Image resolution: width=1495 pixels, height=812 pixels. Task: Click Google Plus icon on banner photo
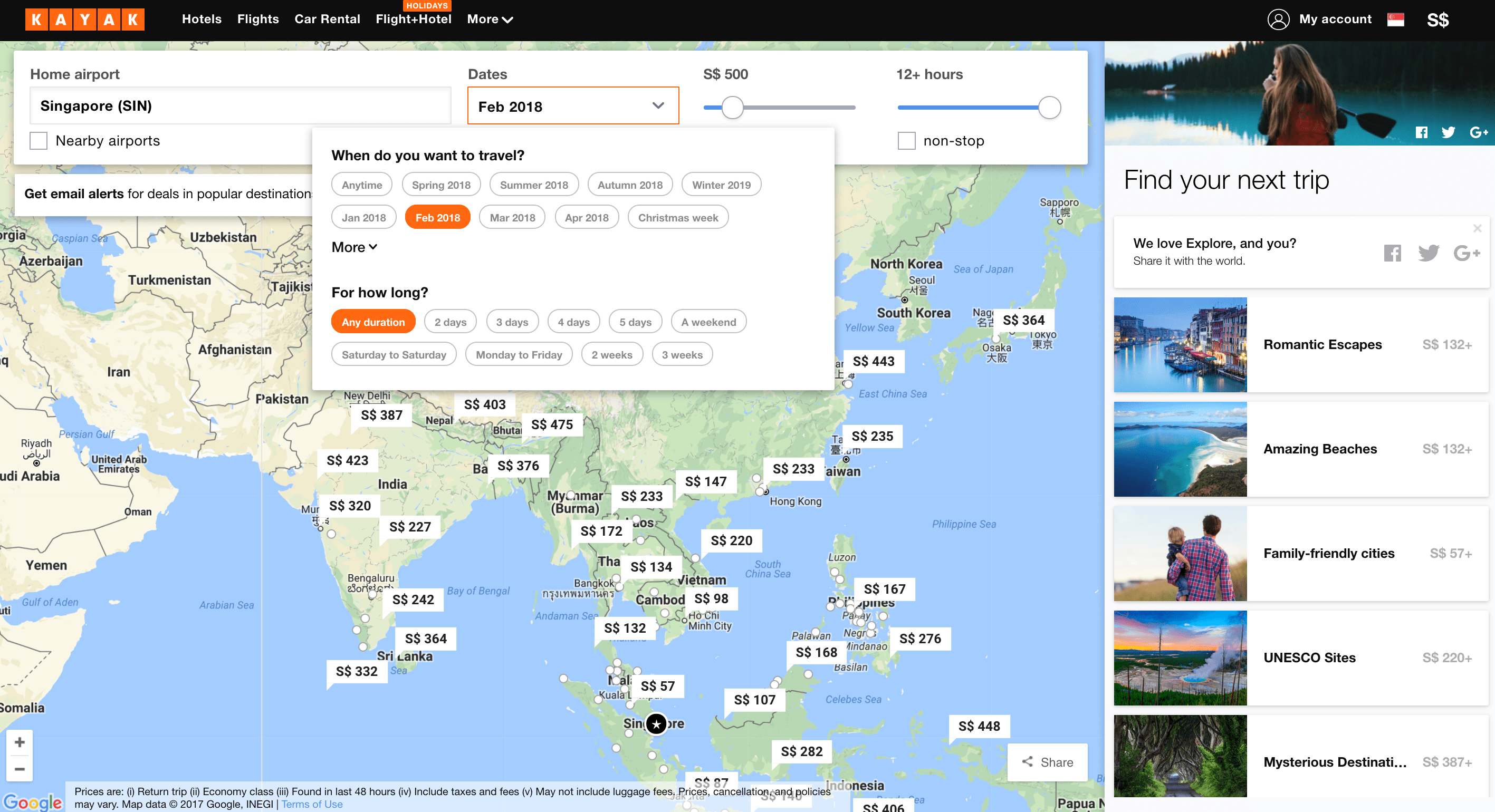coord(1478,132)
